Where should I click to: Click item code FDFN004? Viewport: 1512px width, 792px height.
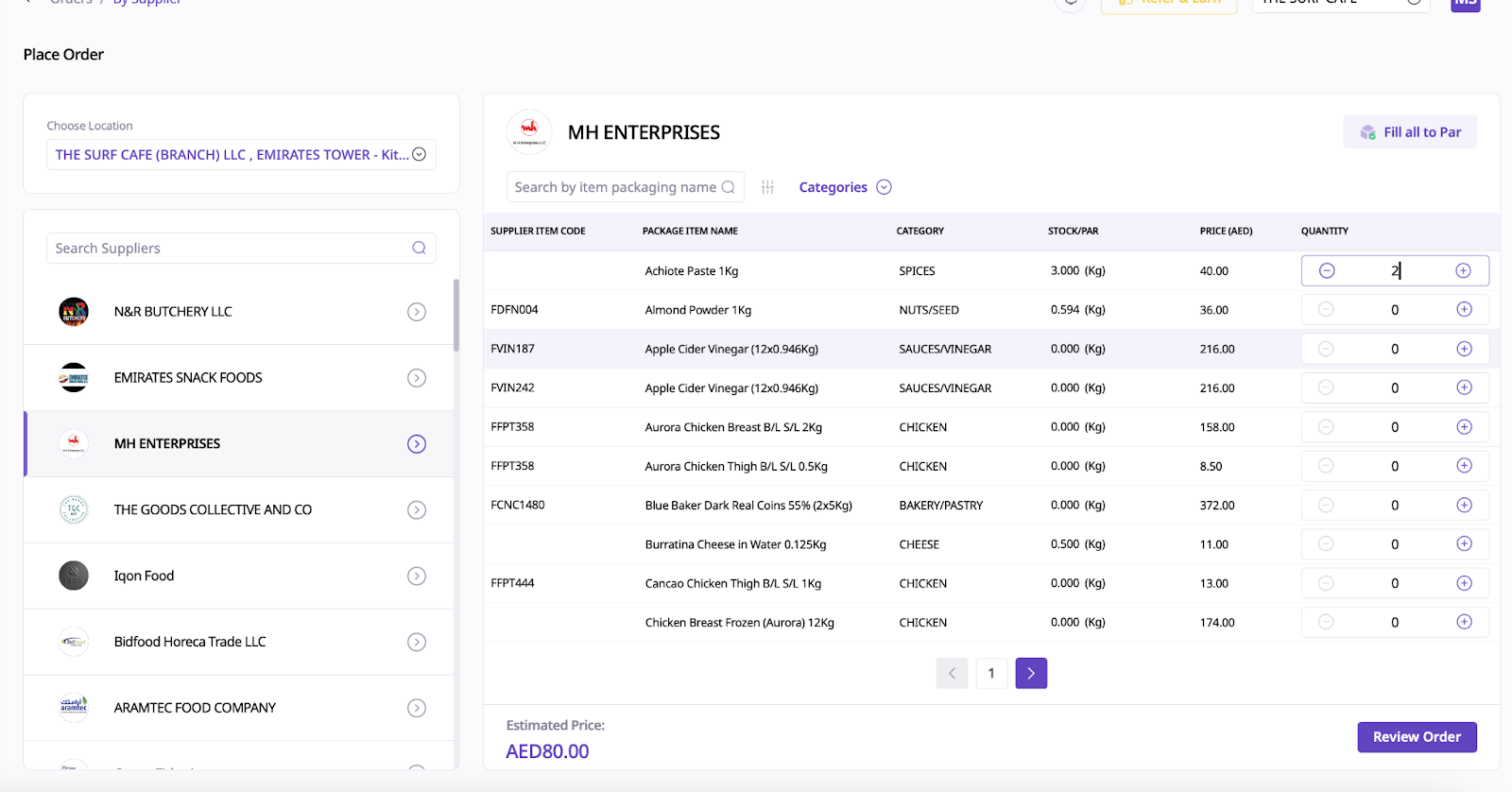click(x=514, y=309)
